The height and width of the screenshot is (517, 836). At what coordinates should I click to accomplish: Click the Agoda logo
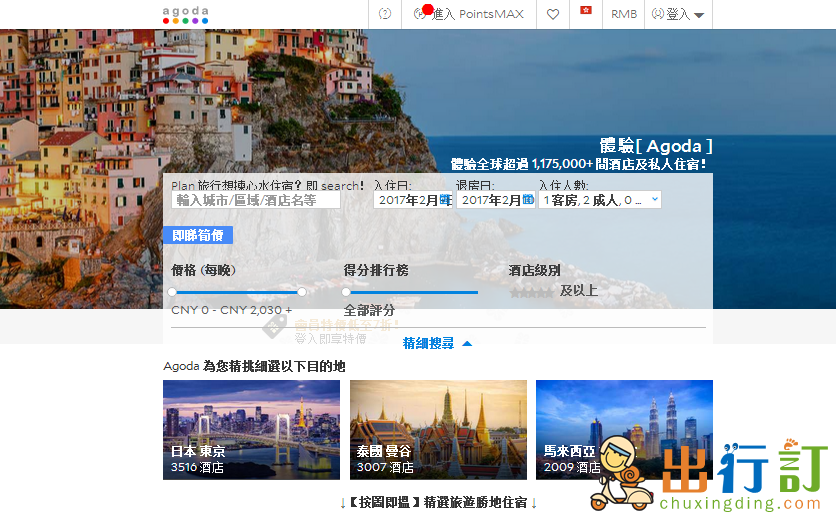tap(186, 15)
